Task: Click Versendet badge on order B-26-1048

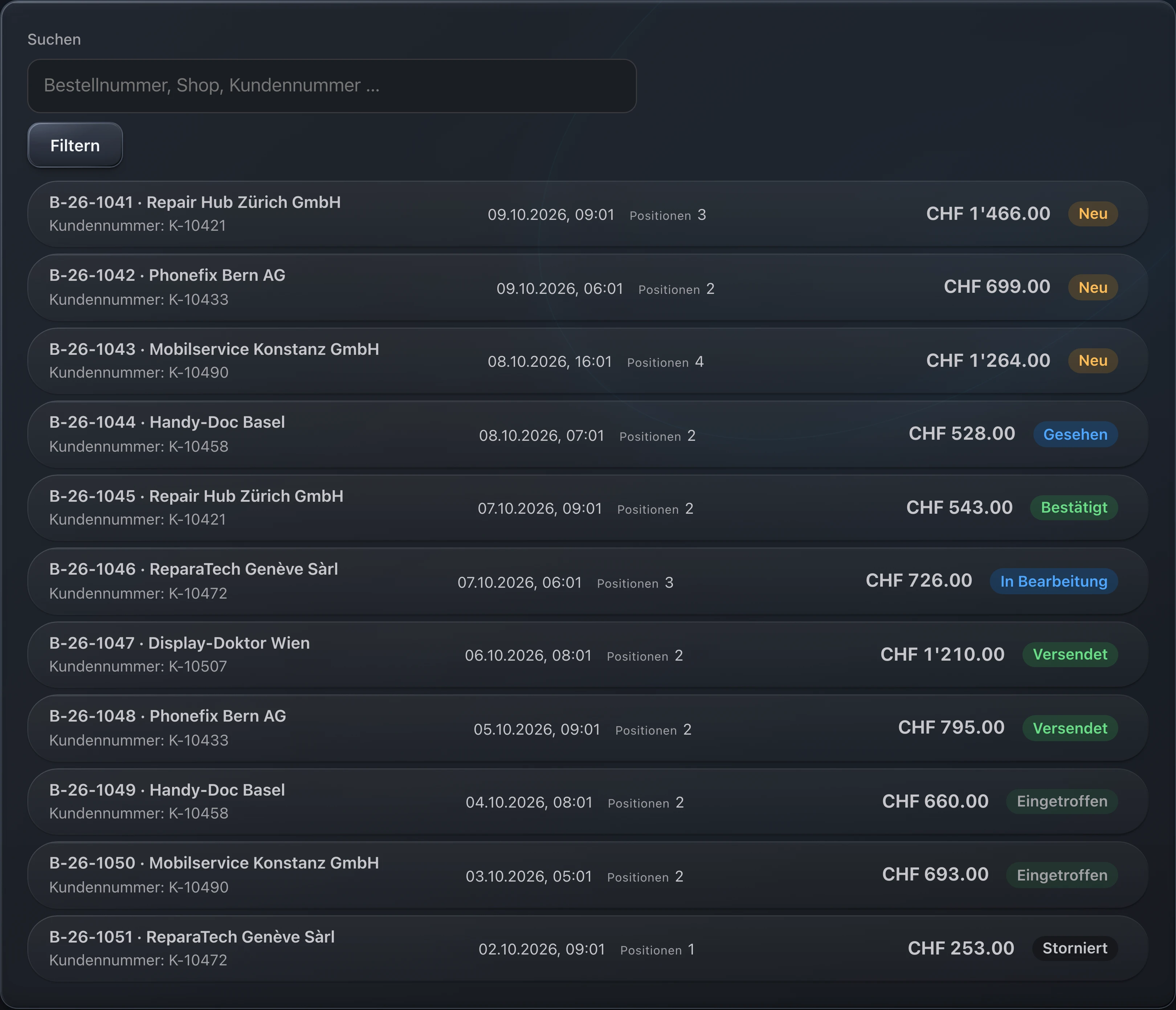Action: click(x=1070, y=728)
